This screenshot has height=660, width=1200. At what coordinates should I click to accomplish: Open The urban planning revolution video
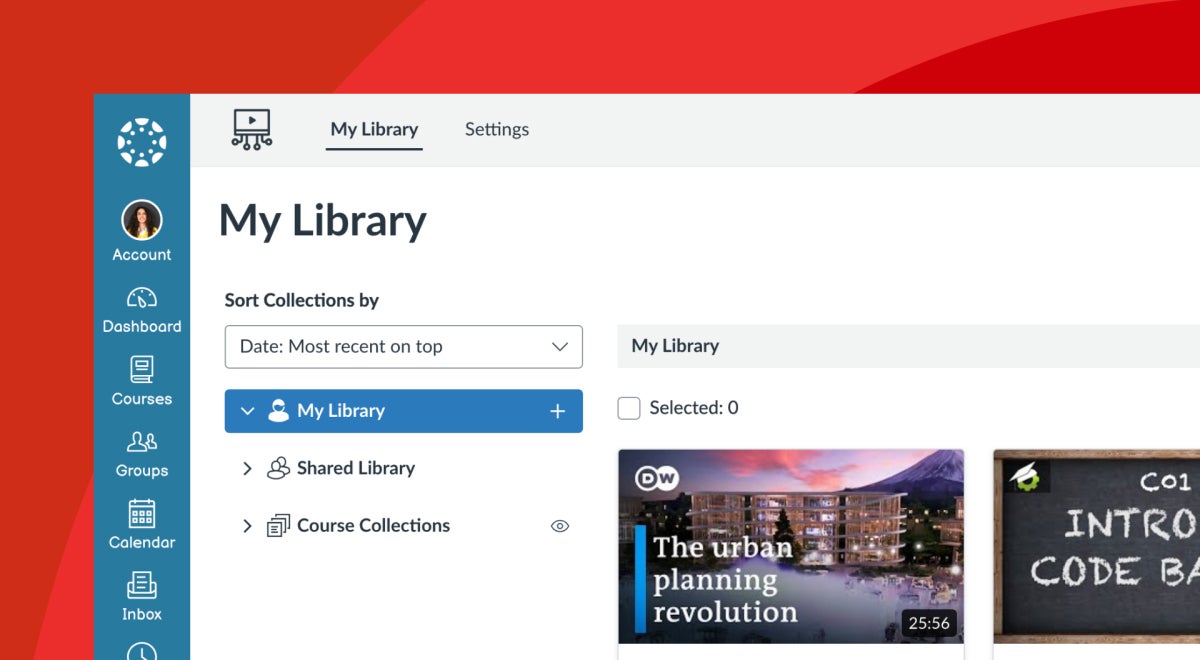pyautogui.click(x=791, y=546)
